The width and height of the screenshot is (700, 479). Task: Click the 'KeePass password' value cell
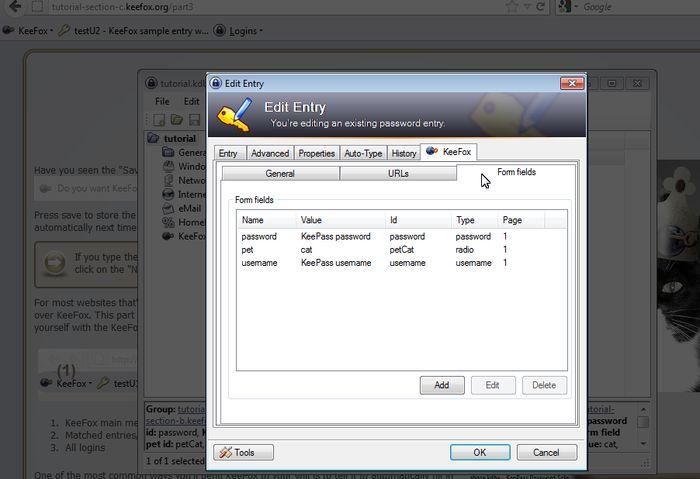(x=336, y=237)
